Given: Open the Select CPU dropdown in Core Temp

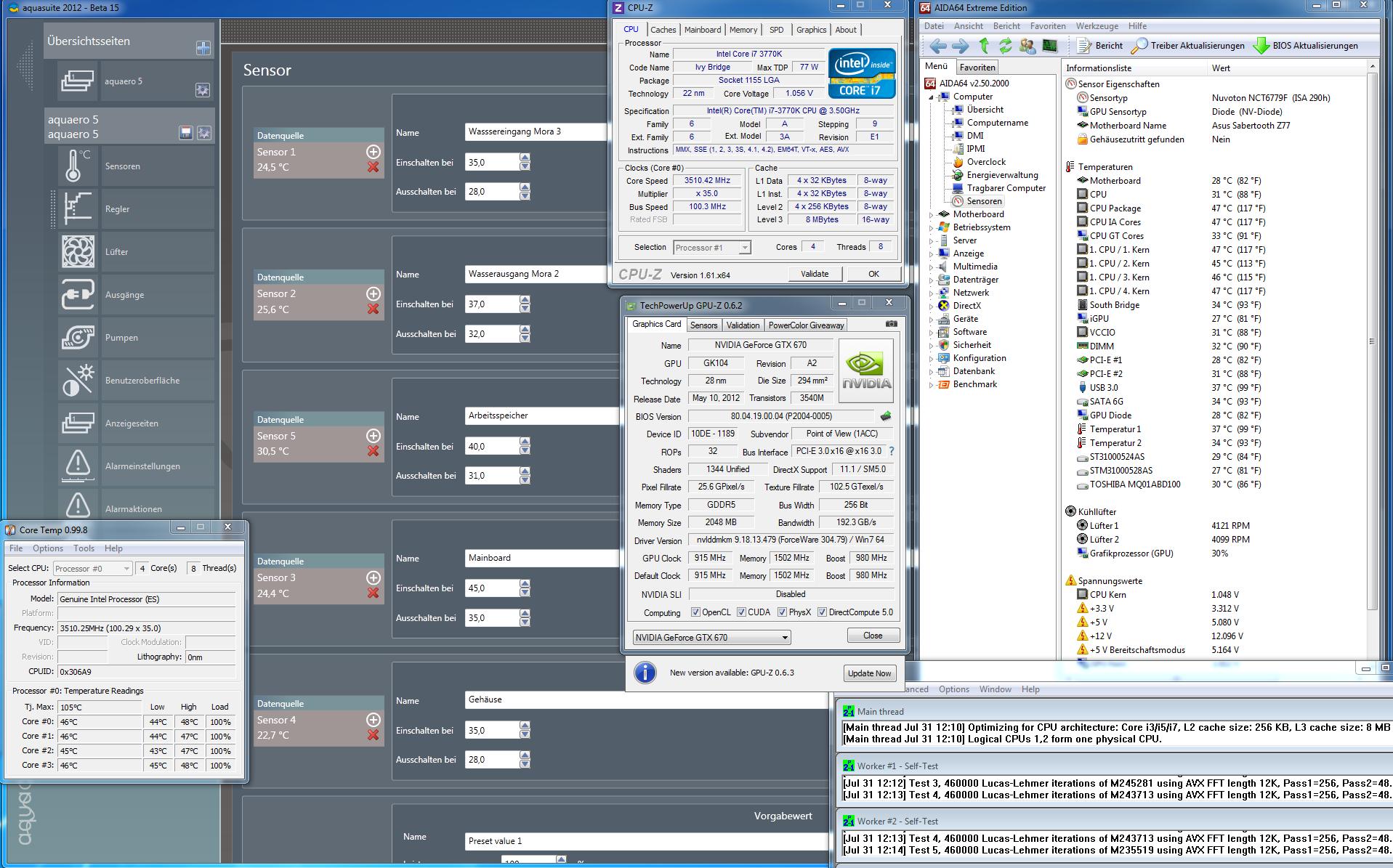Looking at the screenshot, I should [x=92, y=569].
